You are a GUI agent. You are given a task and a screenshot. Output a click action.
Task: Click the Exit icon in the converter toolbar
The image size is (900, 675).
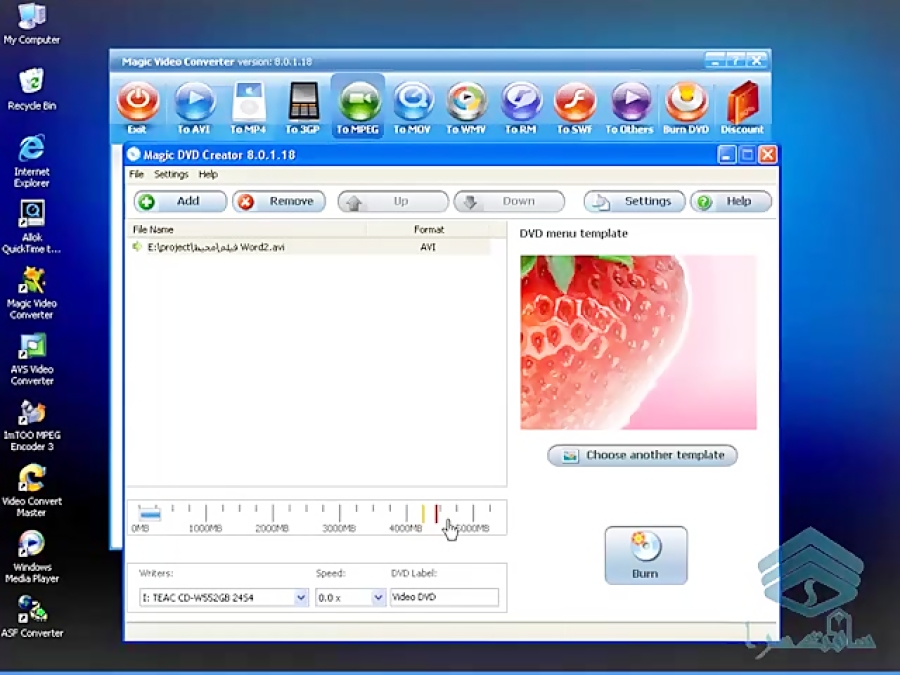click(138, 105)
